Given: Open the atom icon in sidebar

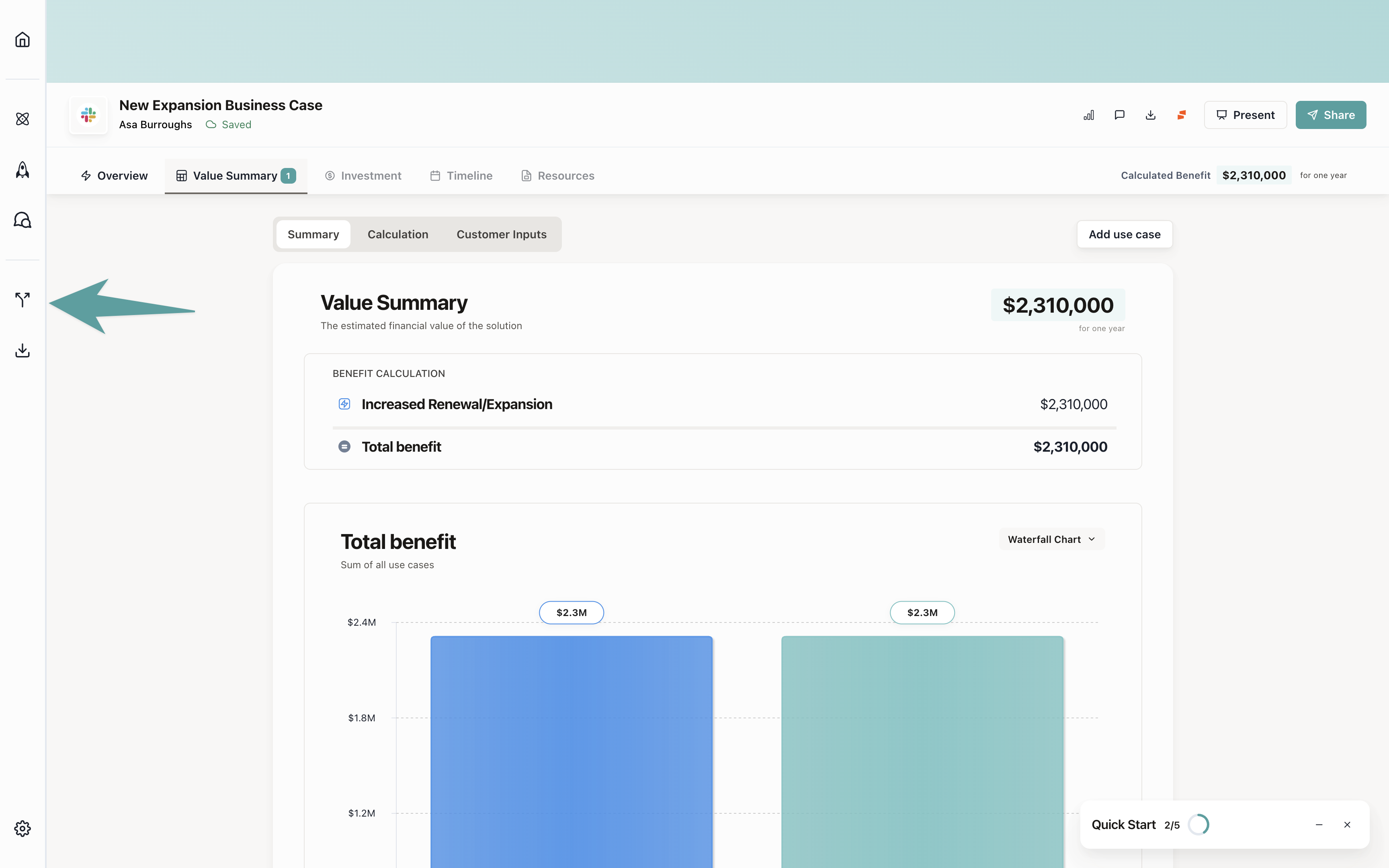Looking at the screenshot, I should point(23,119).
